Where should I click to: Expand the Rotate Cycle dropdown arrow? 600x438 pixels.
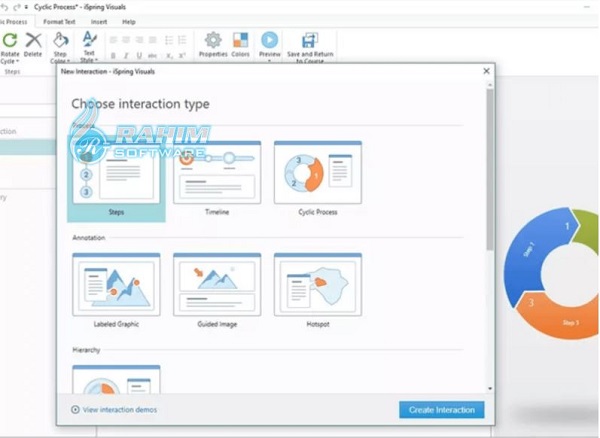(x=17, y=62)
